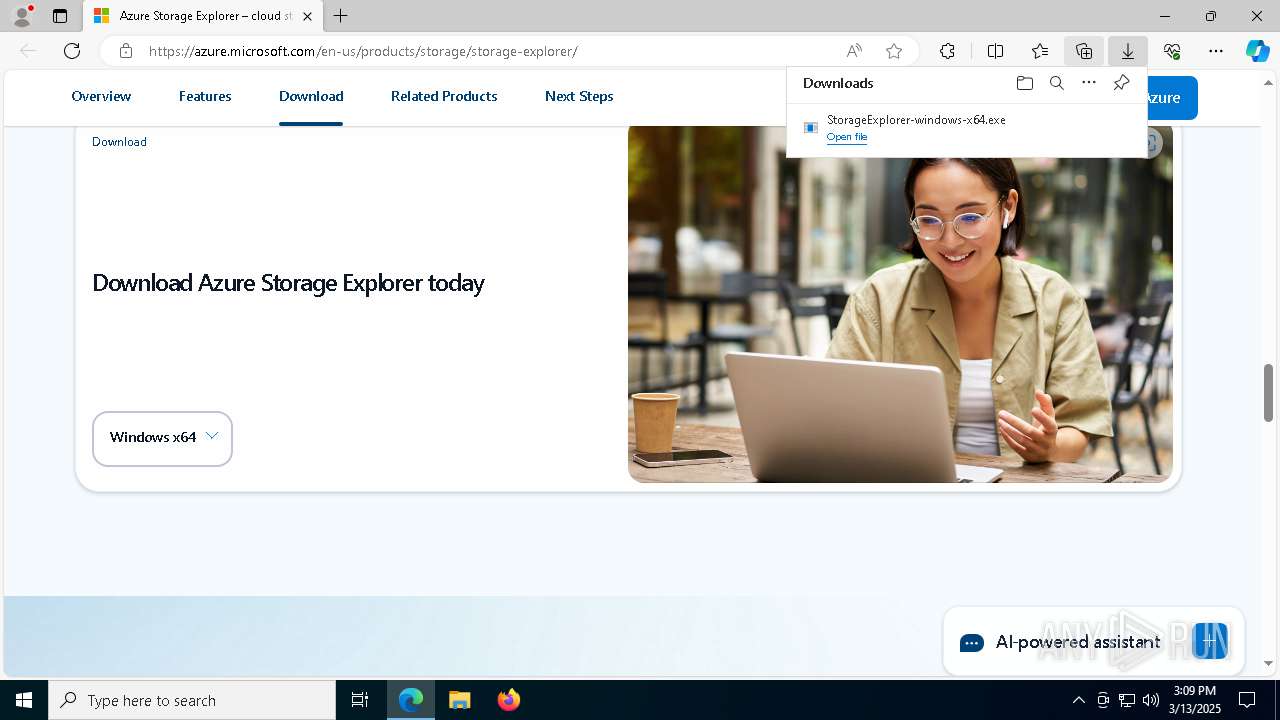The width and height of the screenshot is (1280, 720).
Task: Open the browser profile icon
Action: (x=22, y=16)
